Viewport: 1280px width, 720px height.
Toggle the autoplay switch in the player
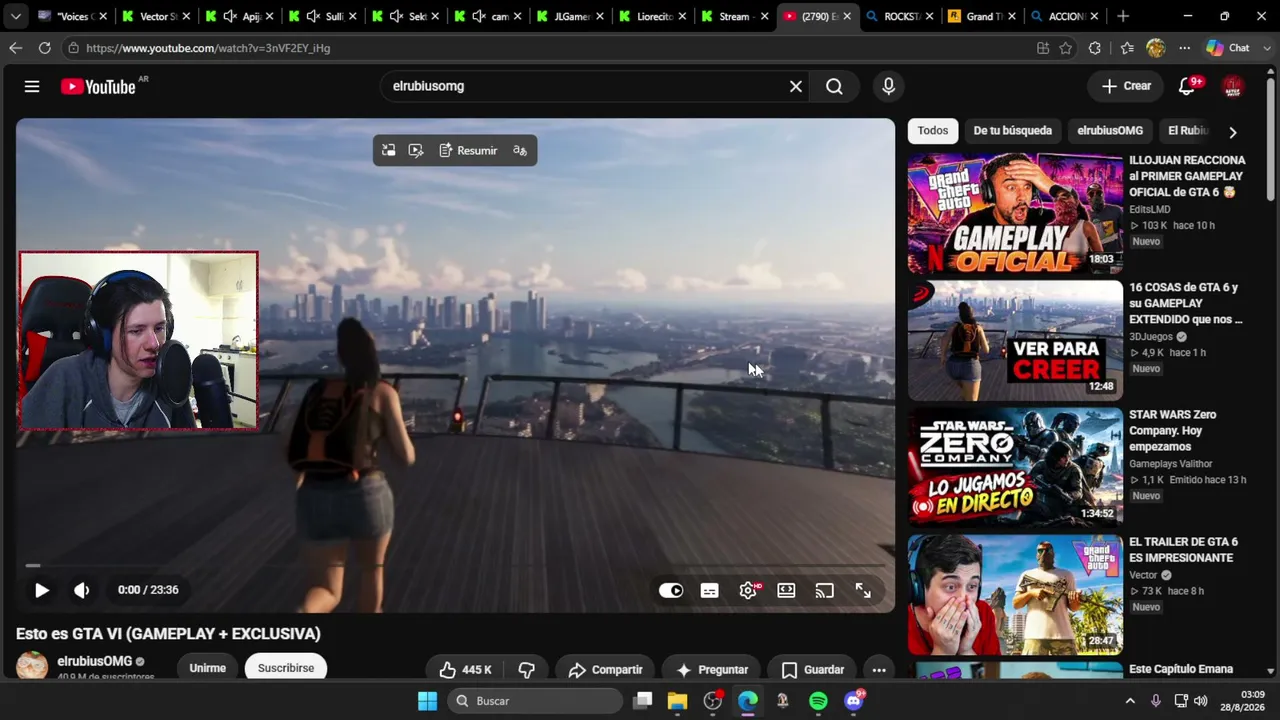tap(671, 591)
